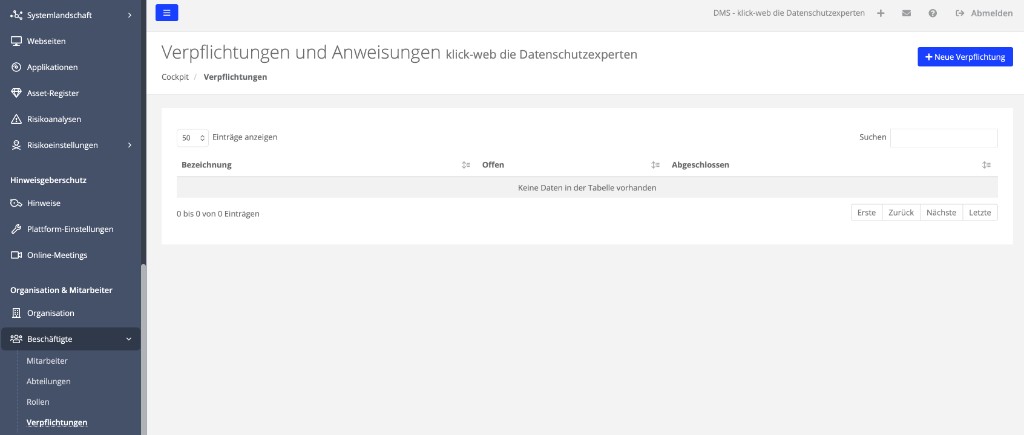Viewport: 1024px width, 435px height.
Task: Open the envelope messages icon
Action: point(906,13)
